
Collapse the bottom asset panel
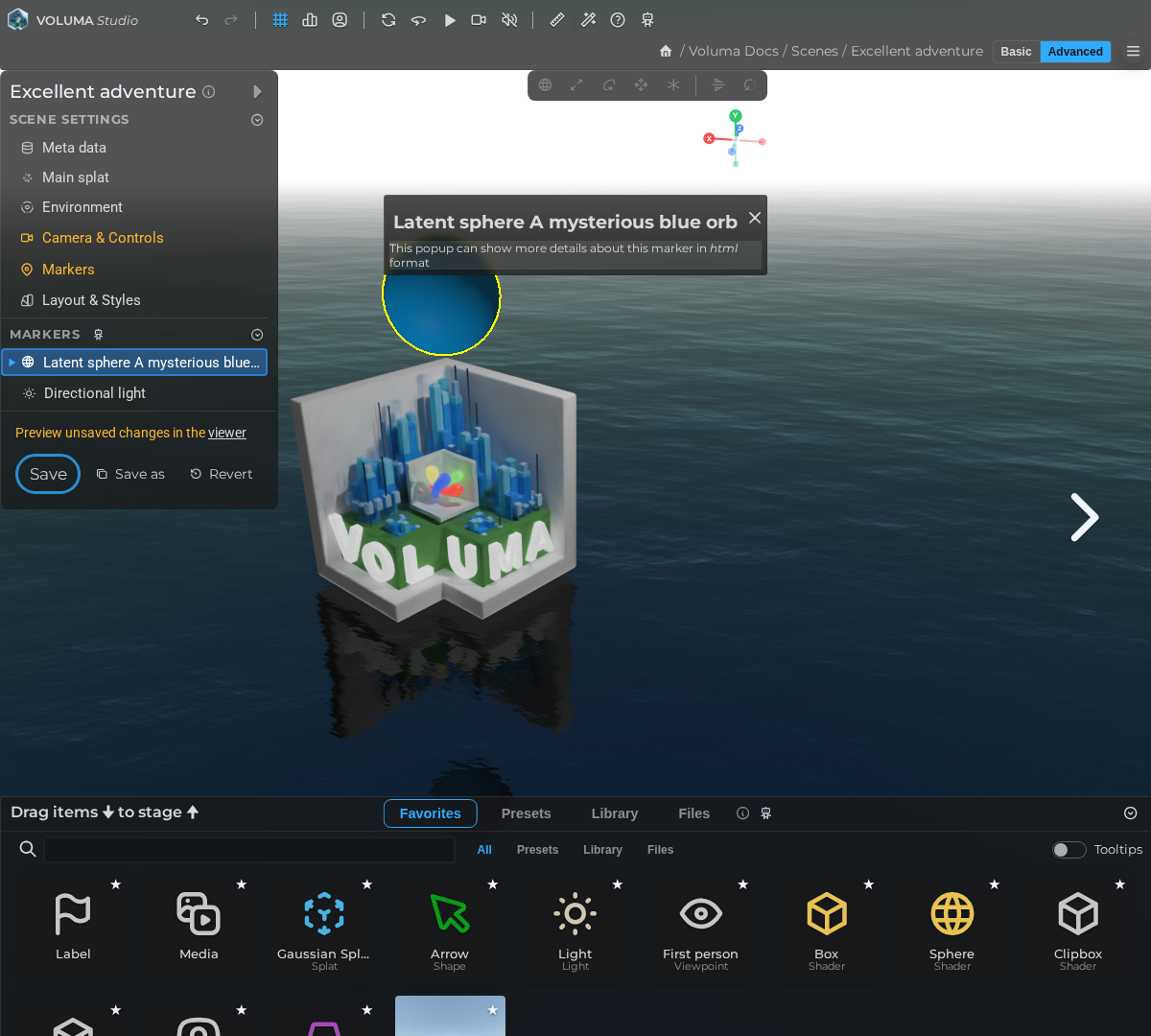[1131, 813]
